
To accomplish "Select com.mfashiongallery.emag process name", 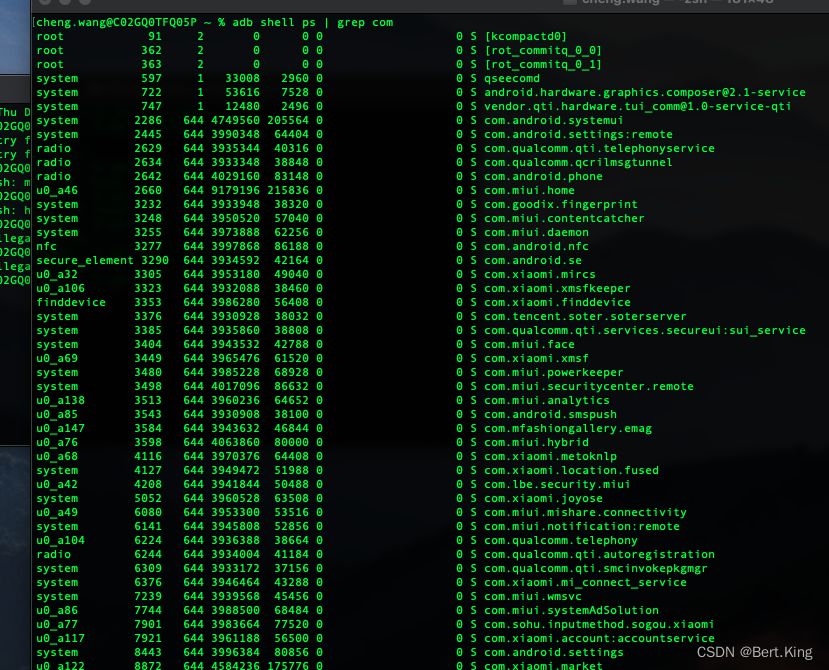I will tap(568, 429).
